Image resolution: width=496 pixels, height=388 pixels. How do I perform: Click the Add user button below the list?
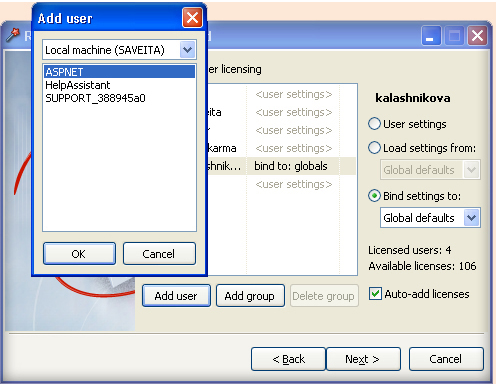click(x=176, y=296)
